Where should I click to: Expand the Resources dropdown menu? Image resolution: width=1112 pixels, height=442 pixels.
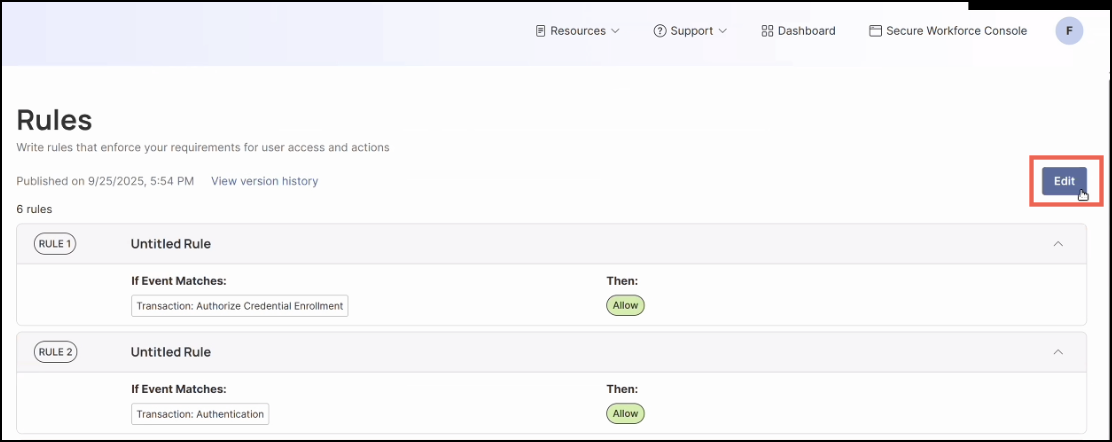click(x=578, y=31)
